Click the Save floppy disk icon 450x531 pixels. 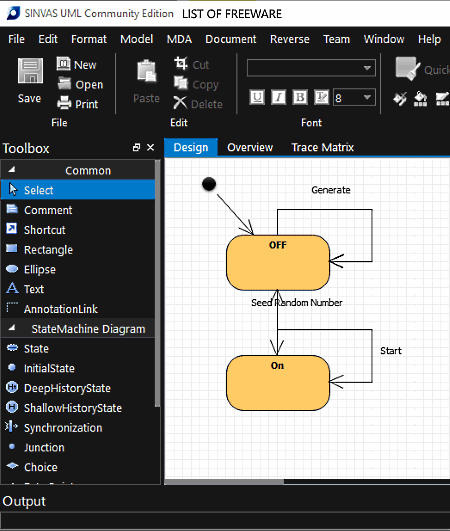pyautogui.click(x=30, y=71)
